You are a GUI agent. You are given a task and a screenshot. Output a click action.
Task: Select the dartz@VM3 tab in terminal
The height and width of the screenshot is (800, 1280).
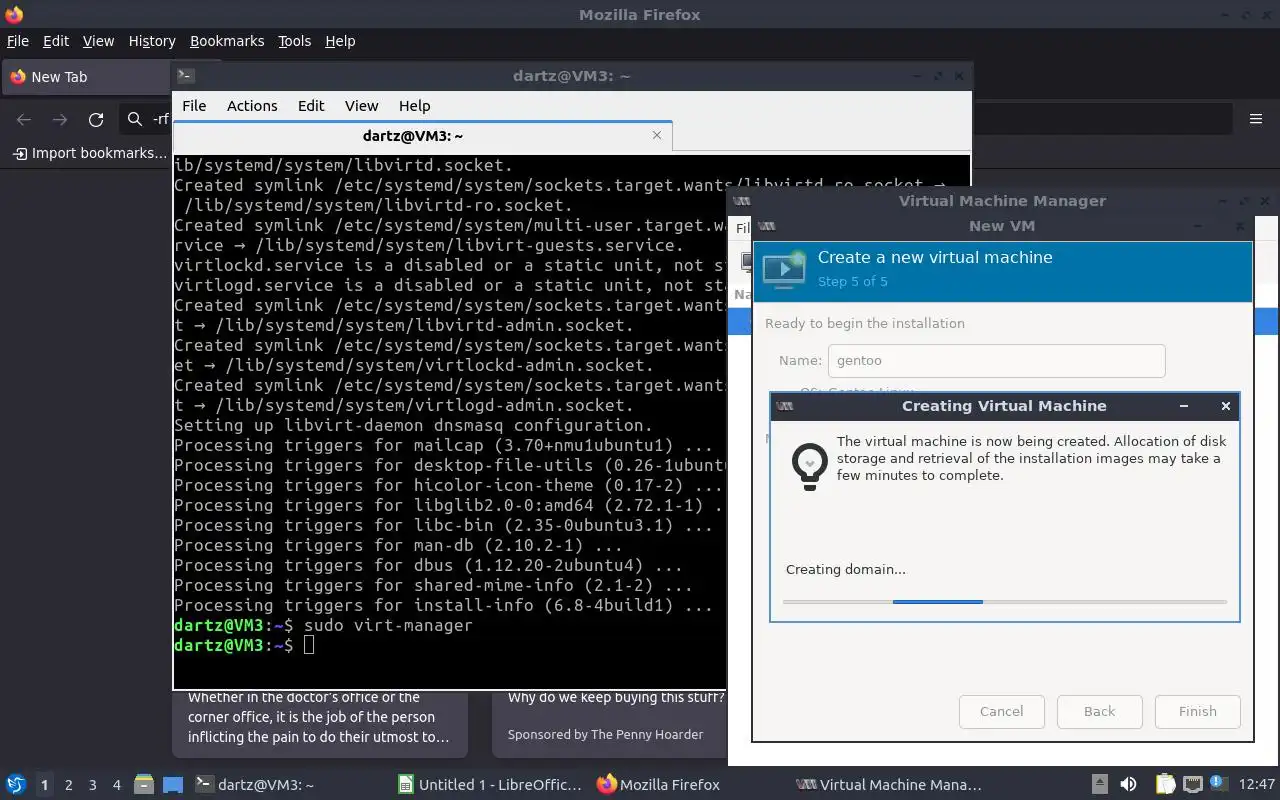(x=413, y=136)
